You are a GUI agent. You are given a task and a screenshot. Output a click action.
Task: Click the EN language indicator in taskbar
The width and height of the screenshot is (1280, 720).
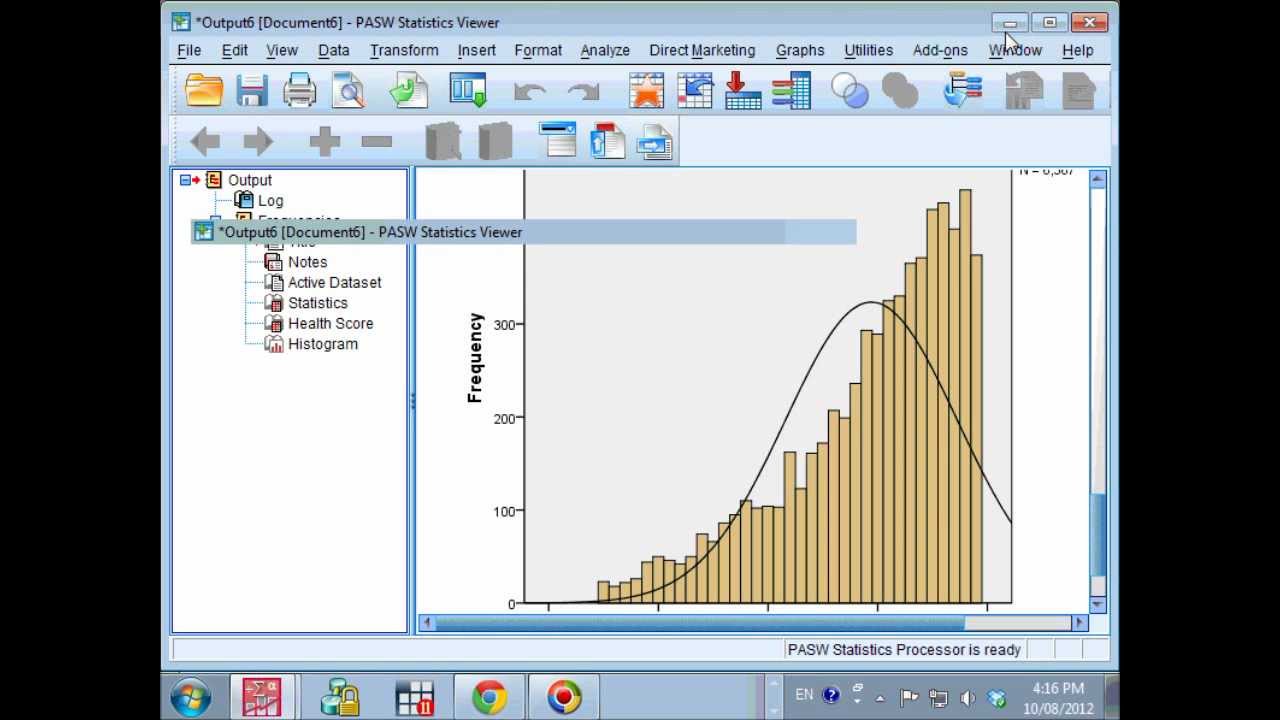click(x=804, y=695)
